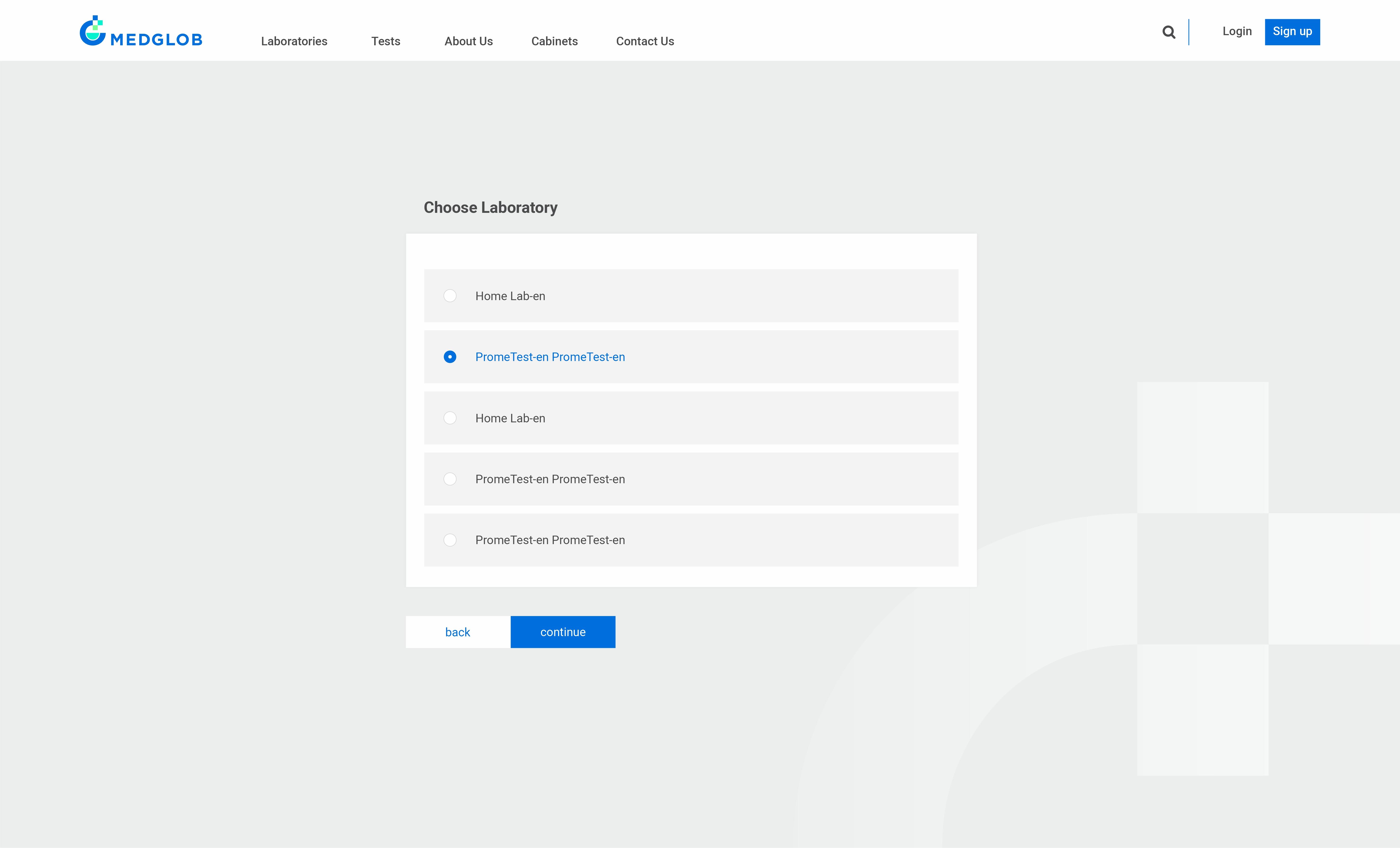Open search with magnifier icon
The image size is (1400, 848).
[x=1168, y=32]
